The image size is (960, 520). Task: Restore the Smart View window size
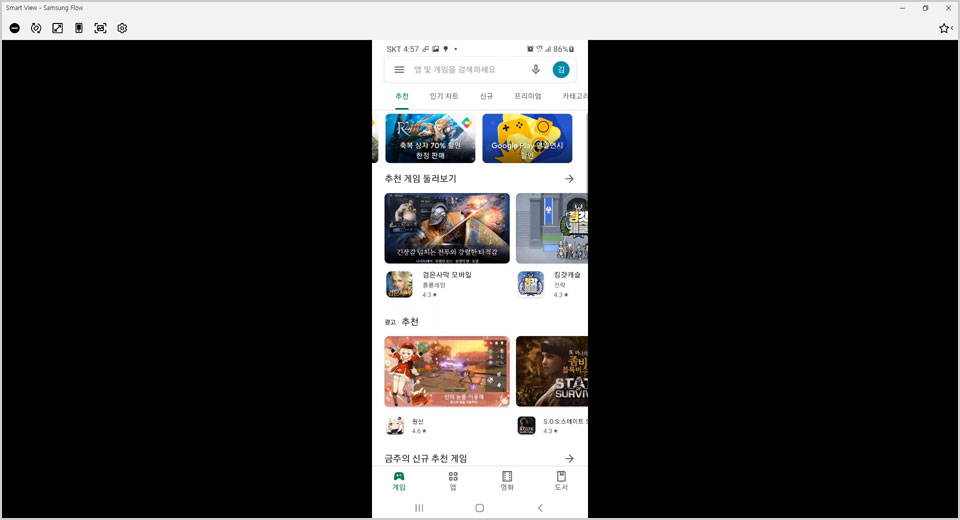(925, 8)
